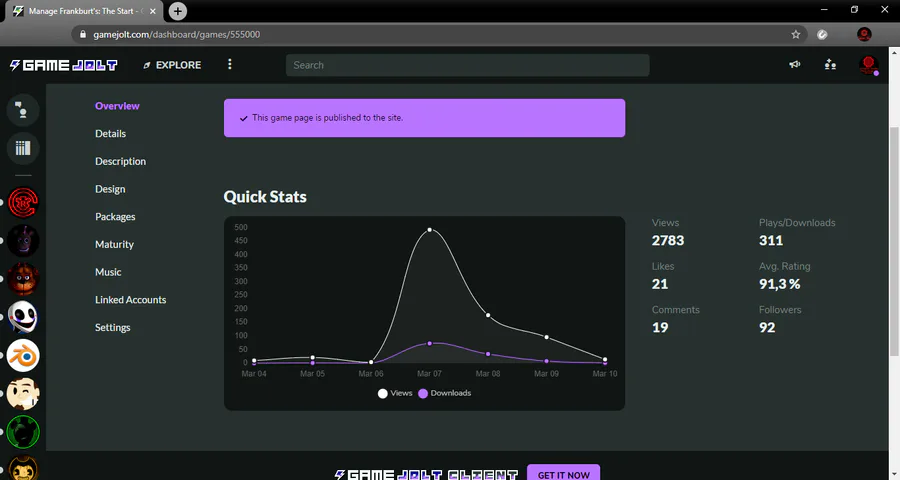
Task: Open the Packages section
Action: click(x=115, y=216)
